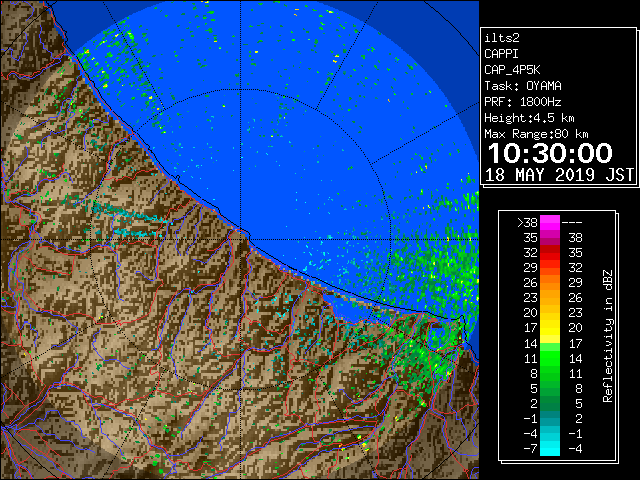Image resolution: width=640 pixels, height=480 pixels.
Task: Click the radar center at range ring crossing
Action: point(241,240)
